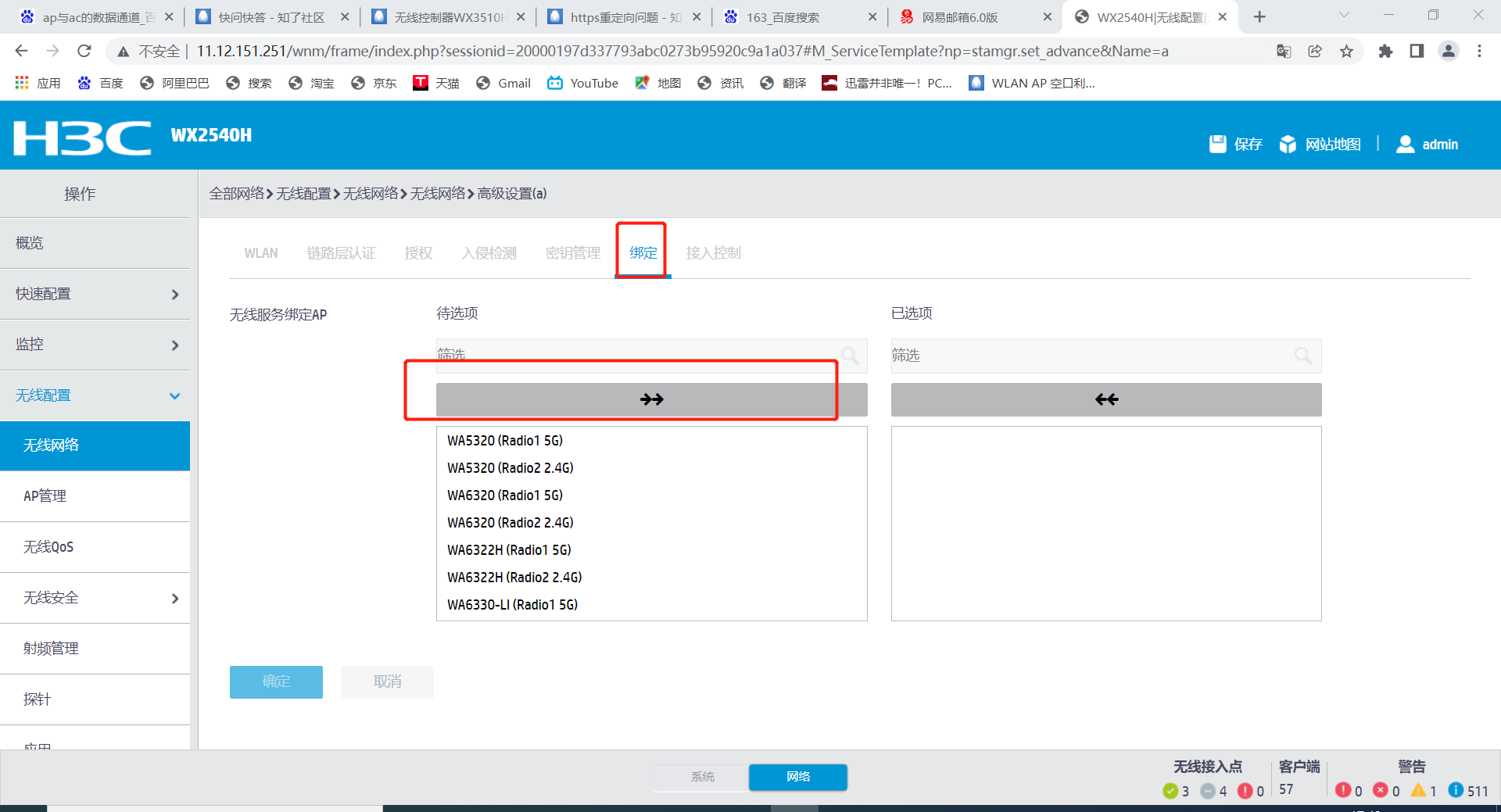1501x812 pixels.
Task: Click the browser back arrow
Action: point(21,51)
